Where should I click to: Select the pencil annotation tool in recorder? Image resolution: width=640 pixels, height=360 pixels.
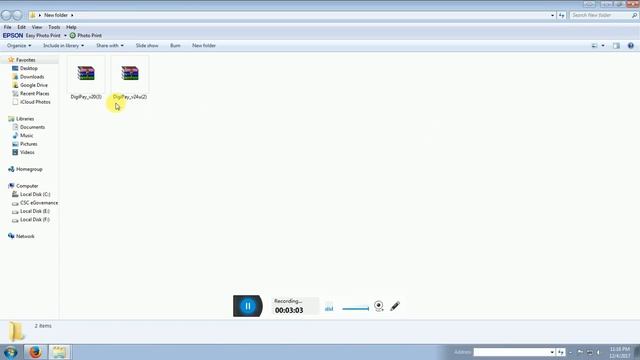395,306
